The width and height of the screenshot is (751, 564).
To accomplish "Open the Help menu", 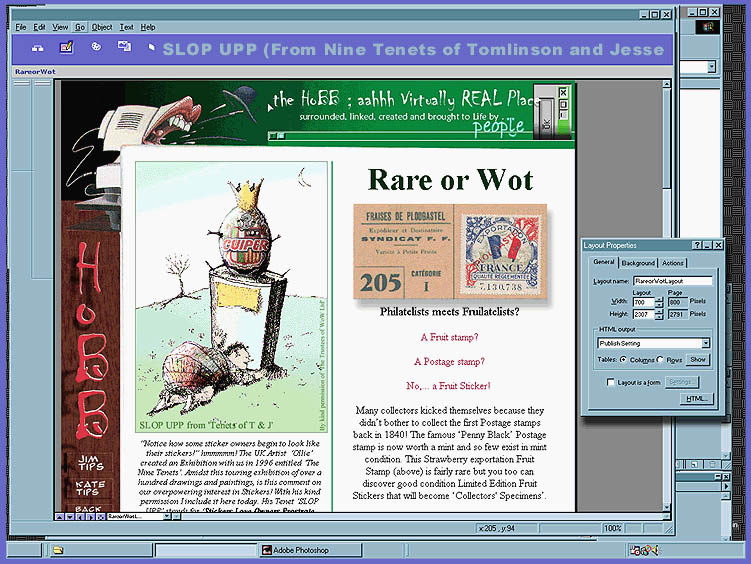I will coord(148,27).
